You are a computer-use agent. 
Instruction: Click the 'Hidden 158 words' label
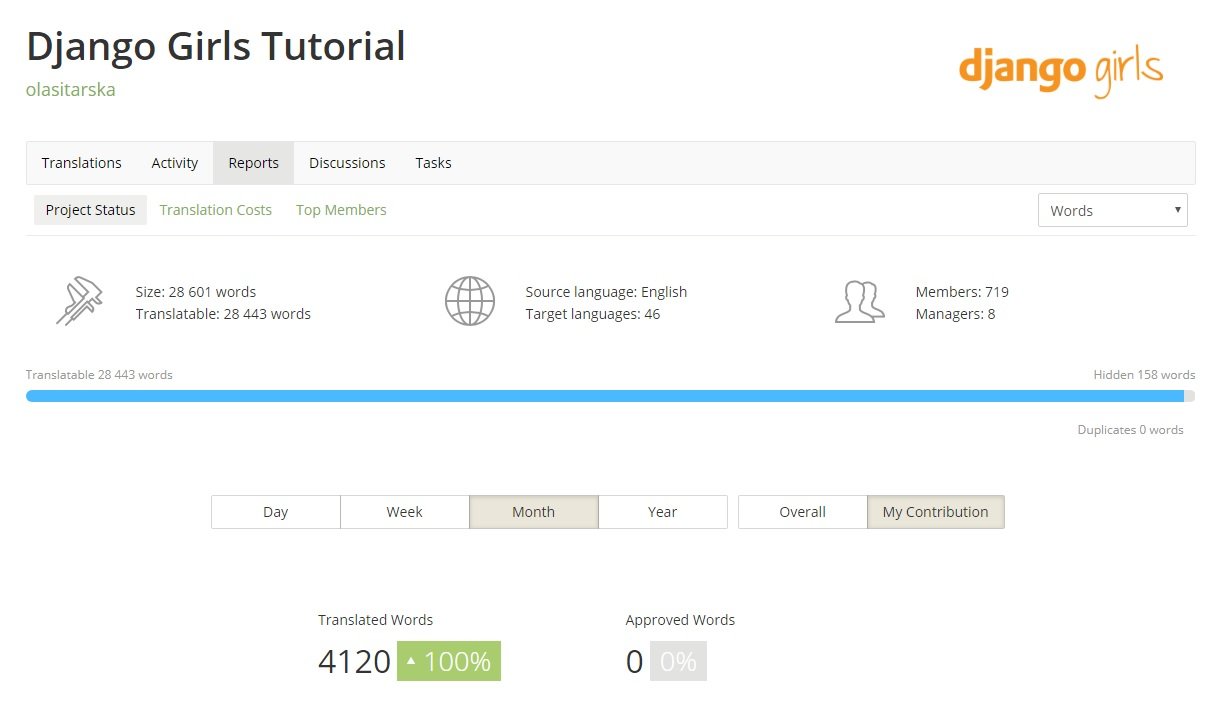[x=1144, y=375]
